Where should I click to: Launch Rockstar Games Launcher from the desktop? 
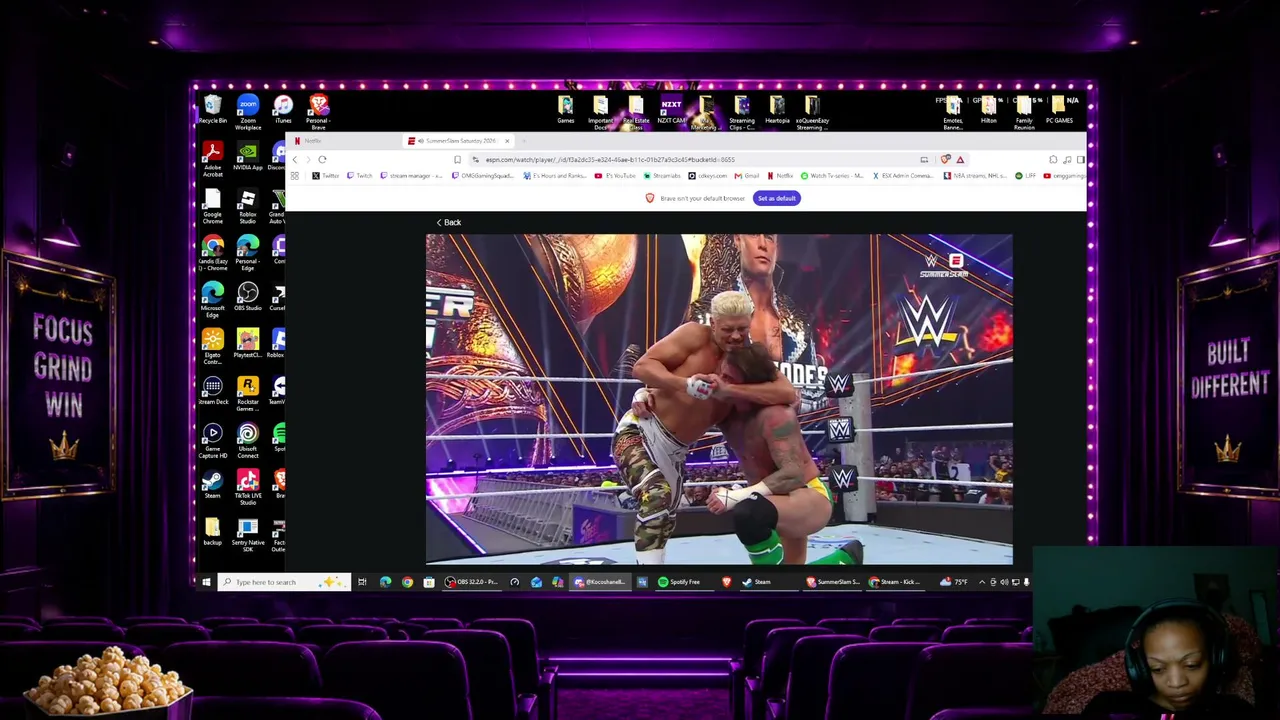pos(248,394)
